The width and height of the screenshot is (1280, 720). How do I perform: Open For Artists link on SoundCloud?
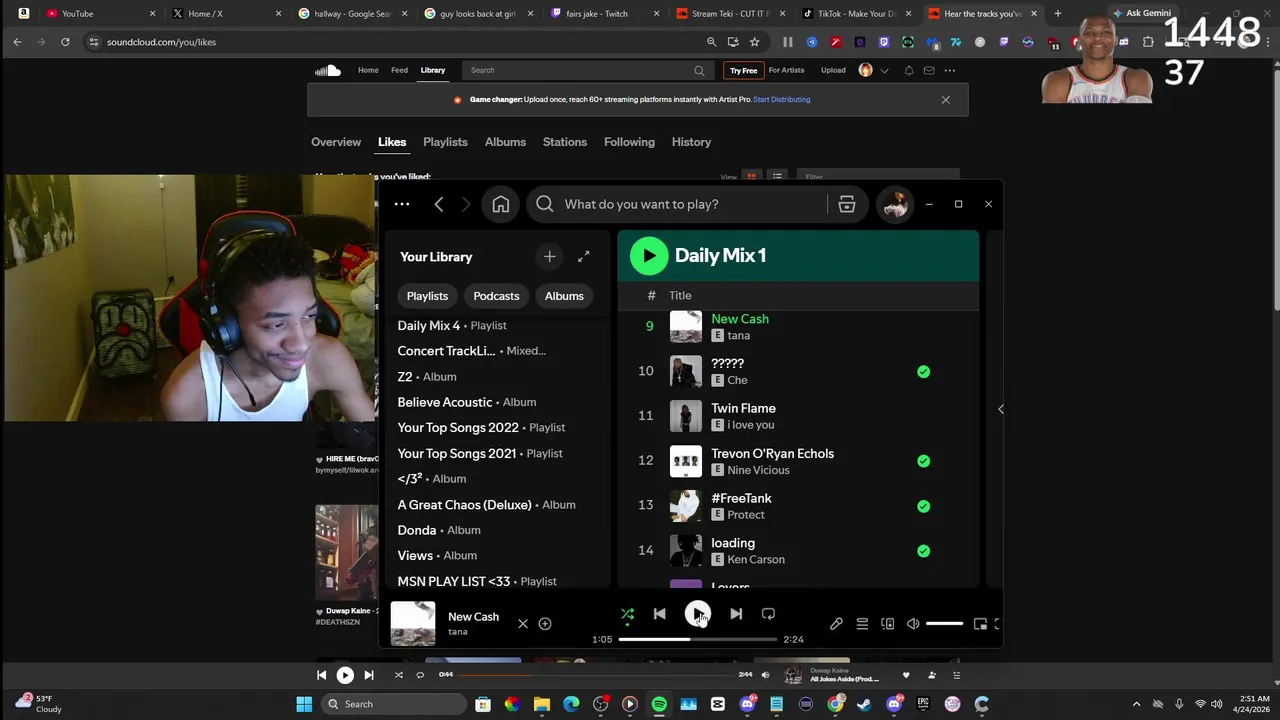(x=786, y=70)
